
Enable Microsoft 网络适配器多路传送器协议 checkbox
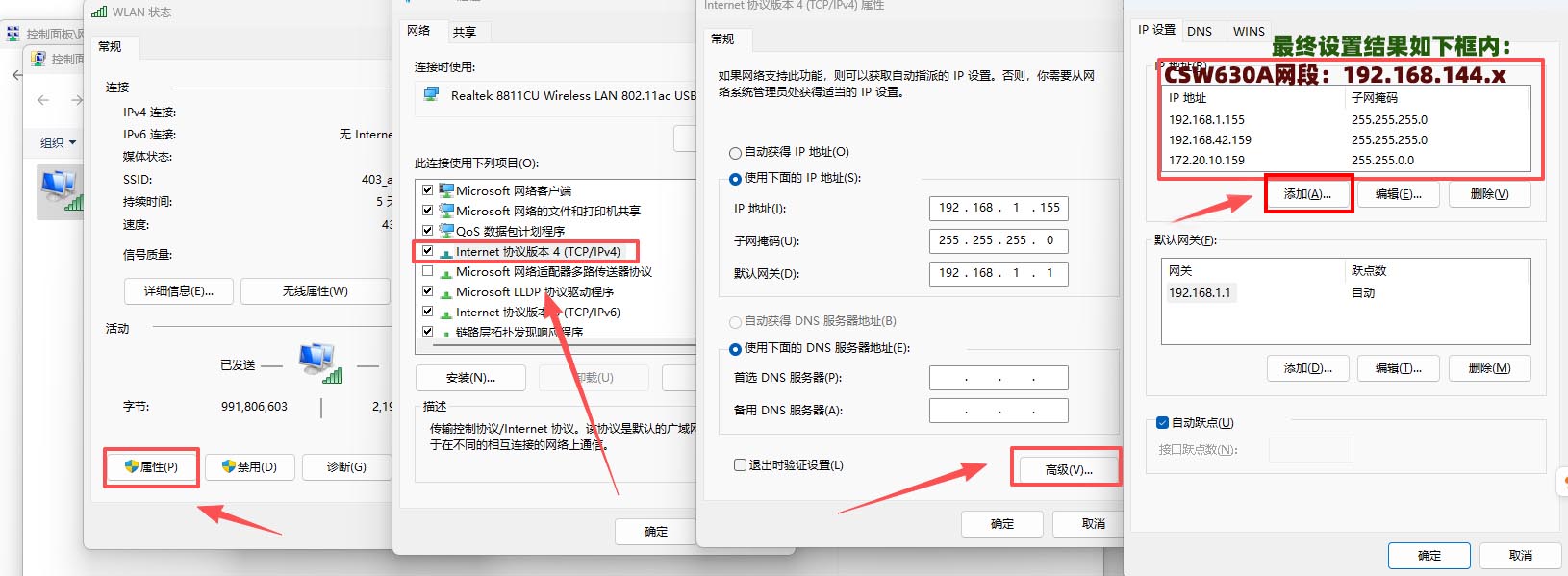(x=428, y=271)
